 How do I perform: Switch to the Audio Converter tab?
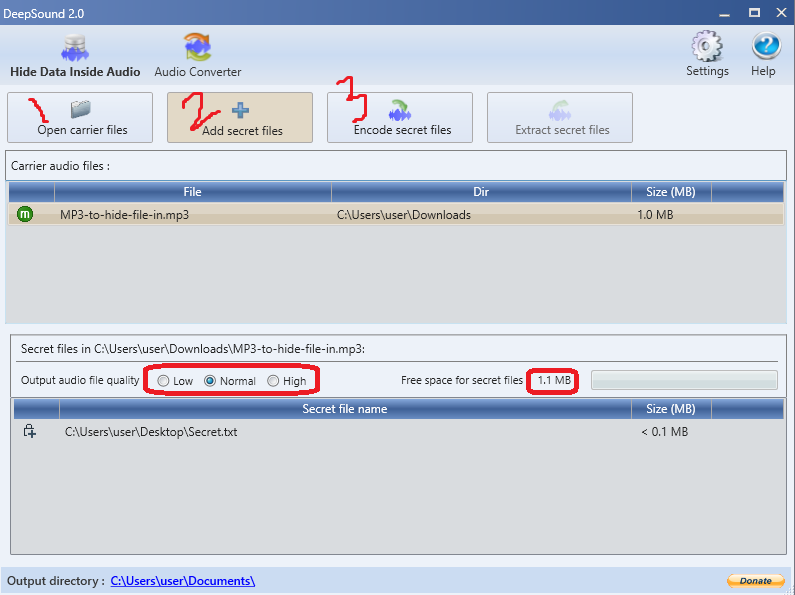[x=198, y=56]
